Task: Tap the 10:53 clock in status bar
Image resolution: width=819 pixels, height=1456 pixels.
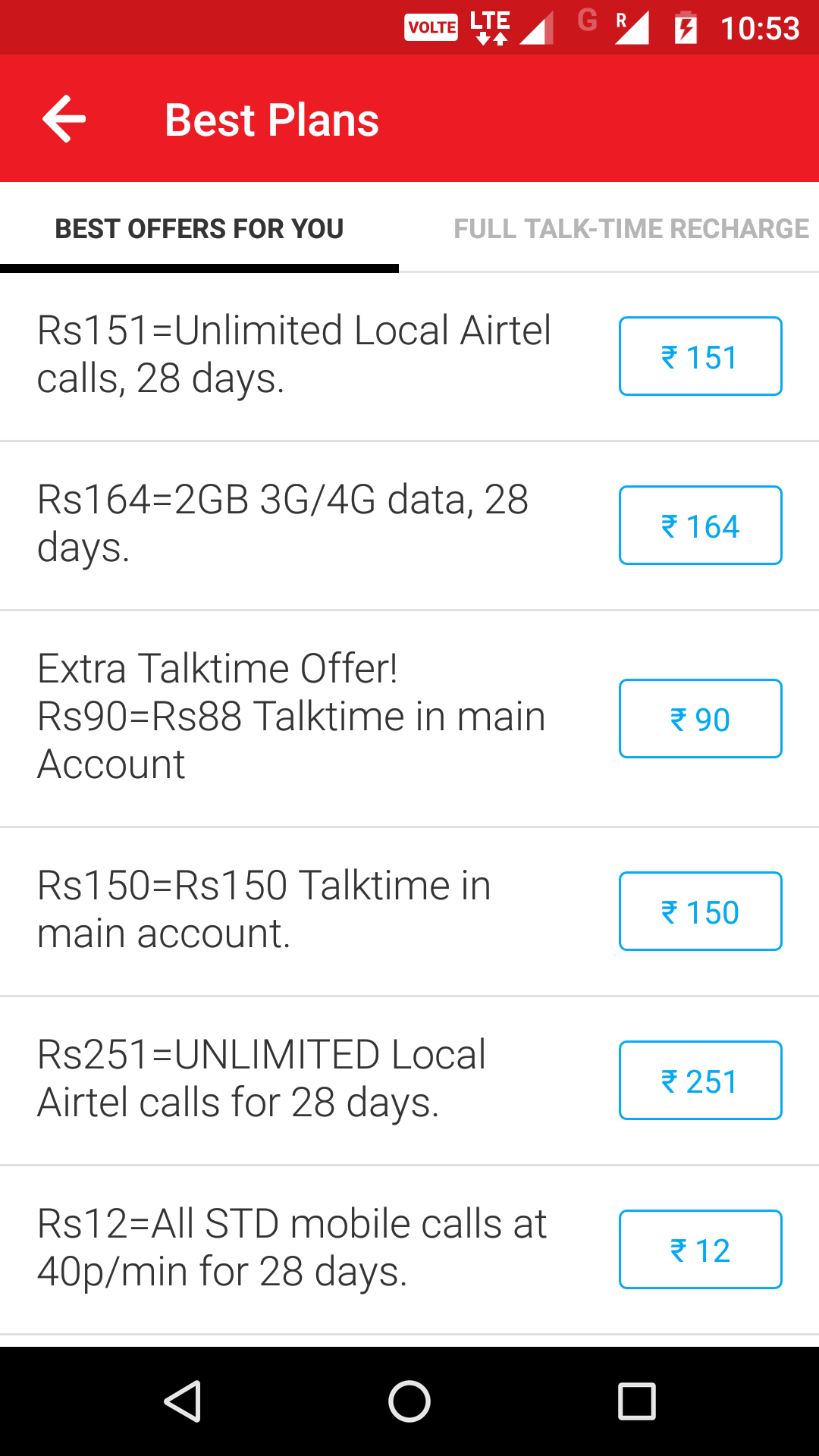Action: [x=759, y=29]
